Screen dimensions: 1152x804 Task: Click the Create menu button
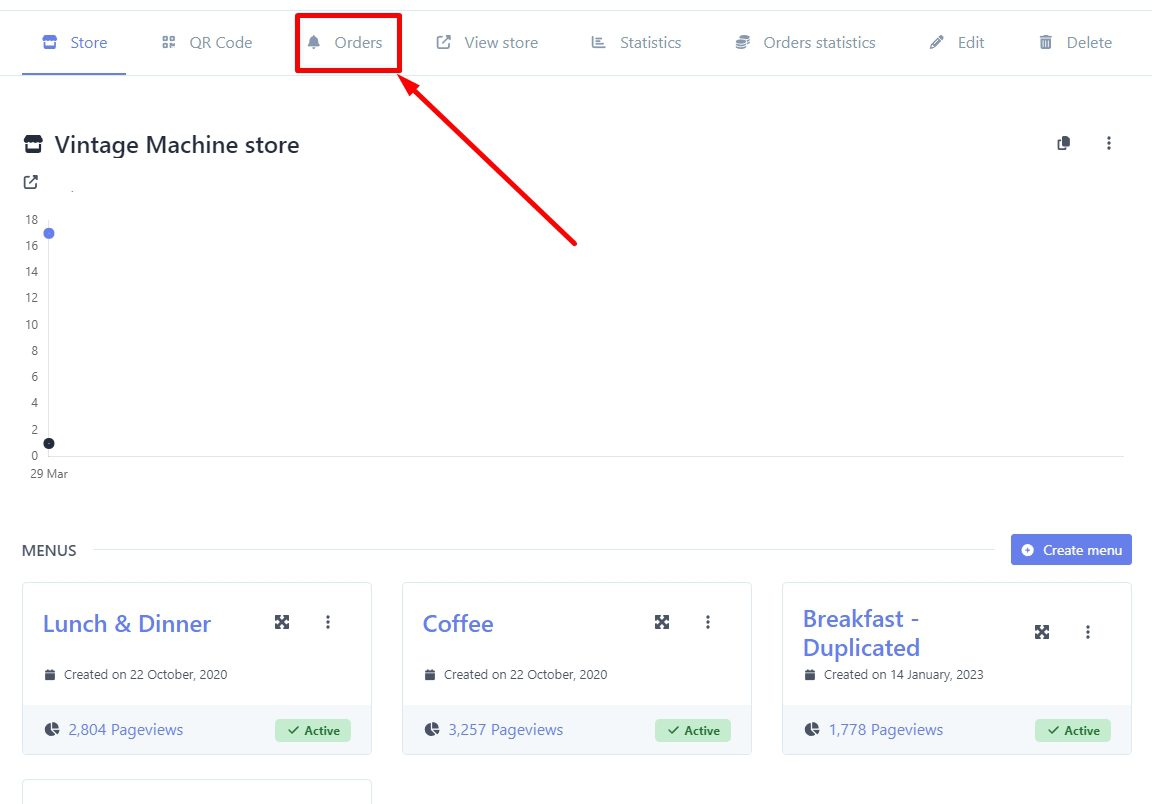(x=1071, y=550)
